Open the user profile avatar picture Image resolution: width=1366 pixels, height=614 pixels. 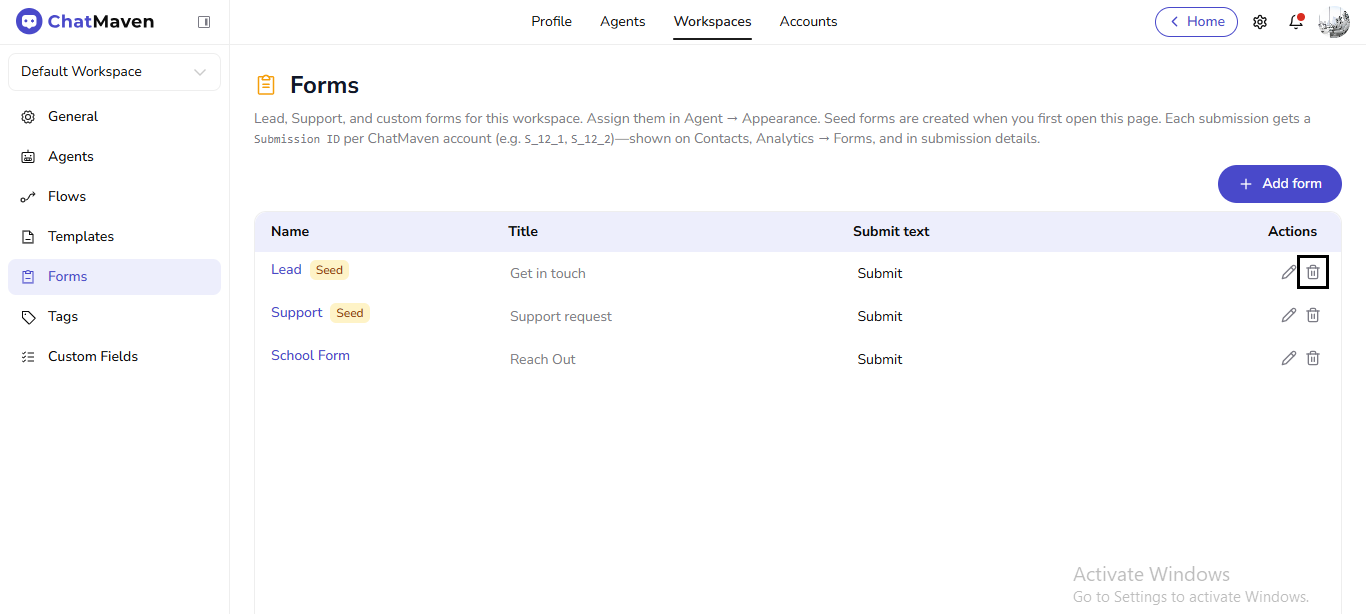coord(1334,21)
